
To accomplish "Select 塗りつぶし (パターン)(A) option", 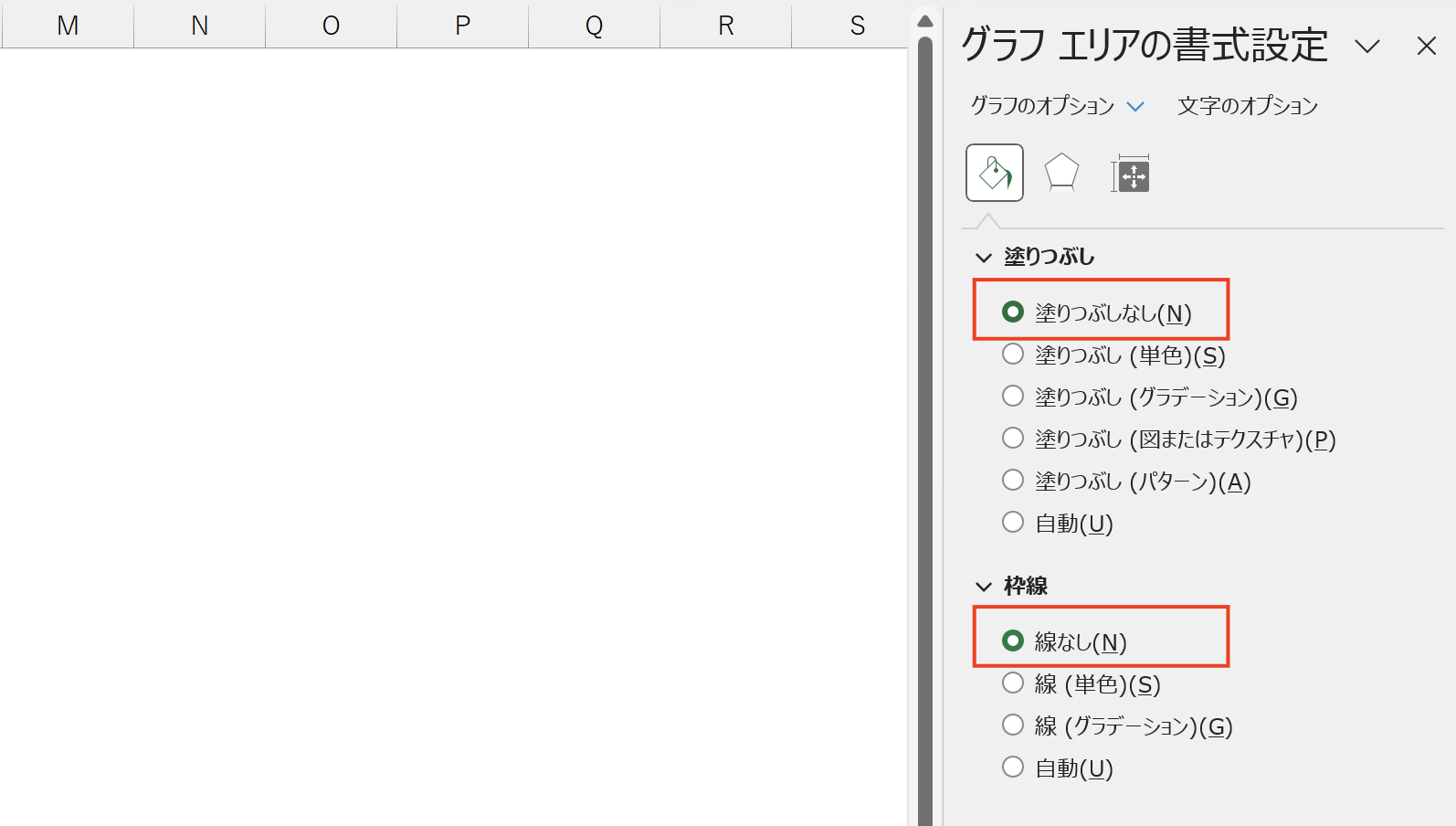I will pos(1126,481).
